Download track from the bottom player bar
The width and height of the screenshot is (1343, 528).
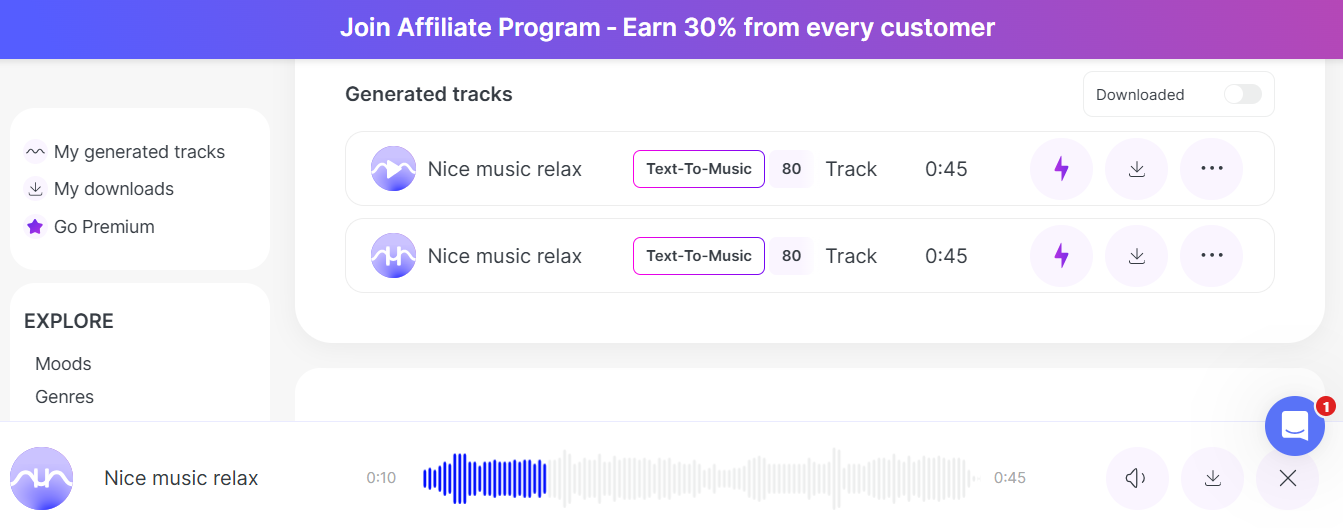click(1212, 478)
